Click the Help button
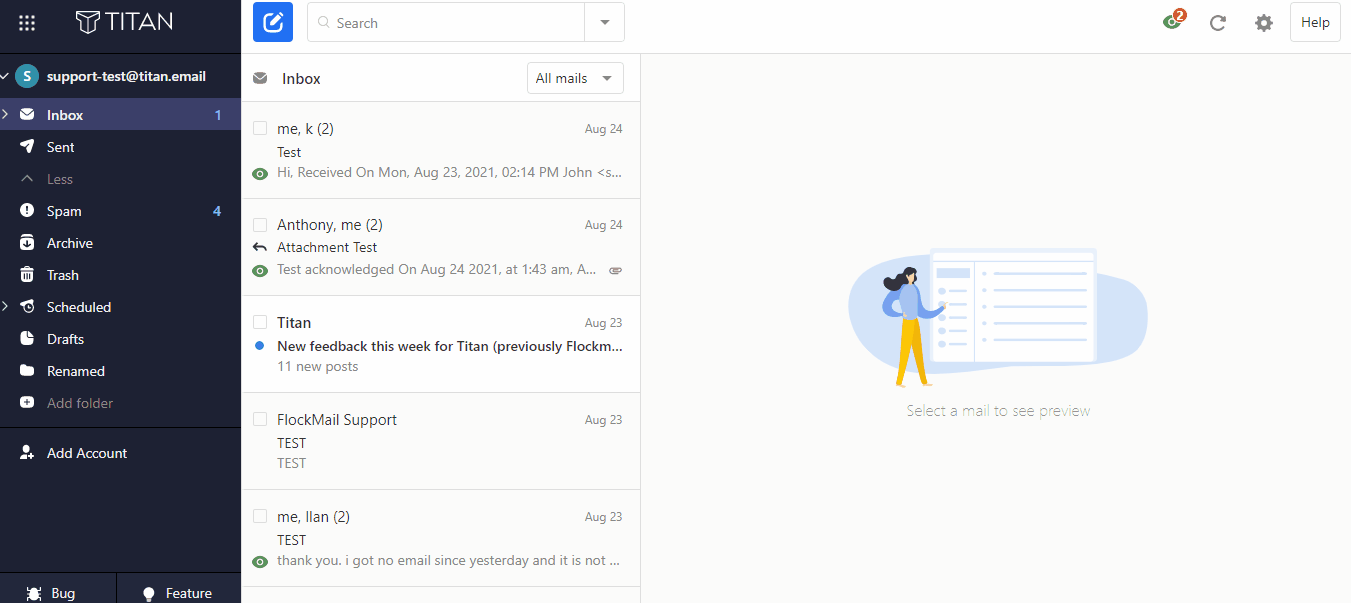 [1315, 22]
